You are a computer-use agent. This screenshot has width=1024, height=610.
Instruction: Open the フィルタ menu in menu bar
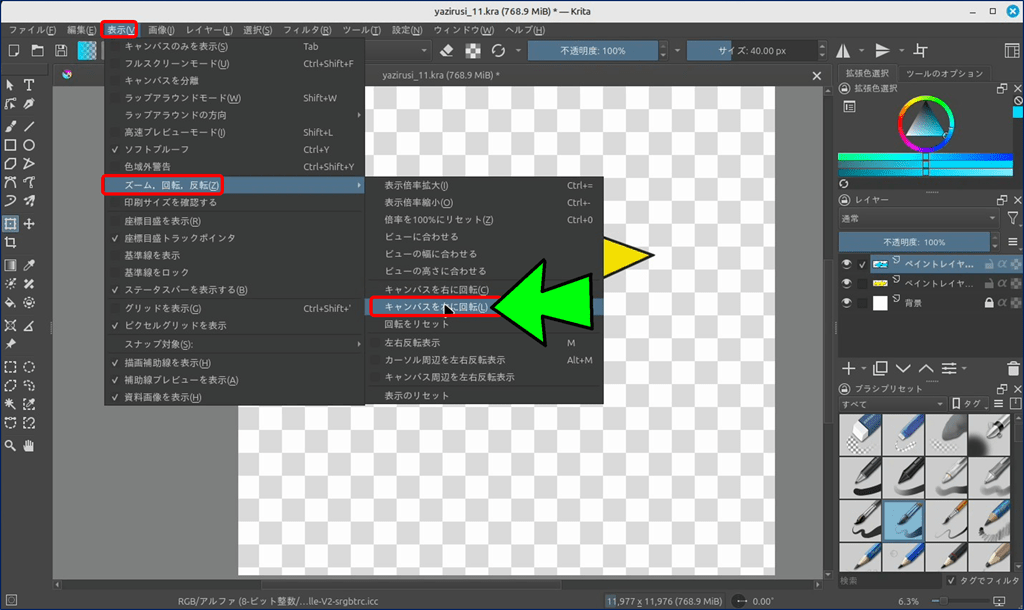[306, 30]
